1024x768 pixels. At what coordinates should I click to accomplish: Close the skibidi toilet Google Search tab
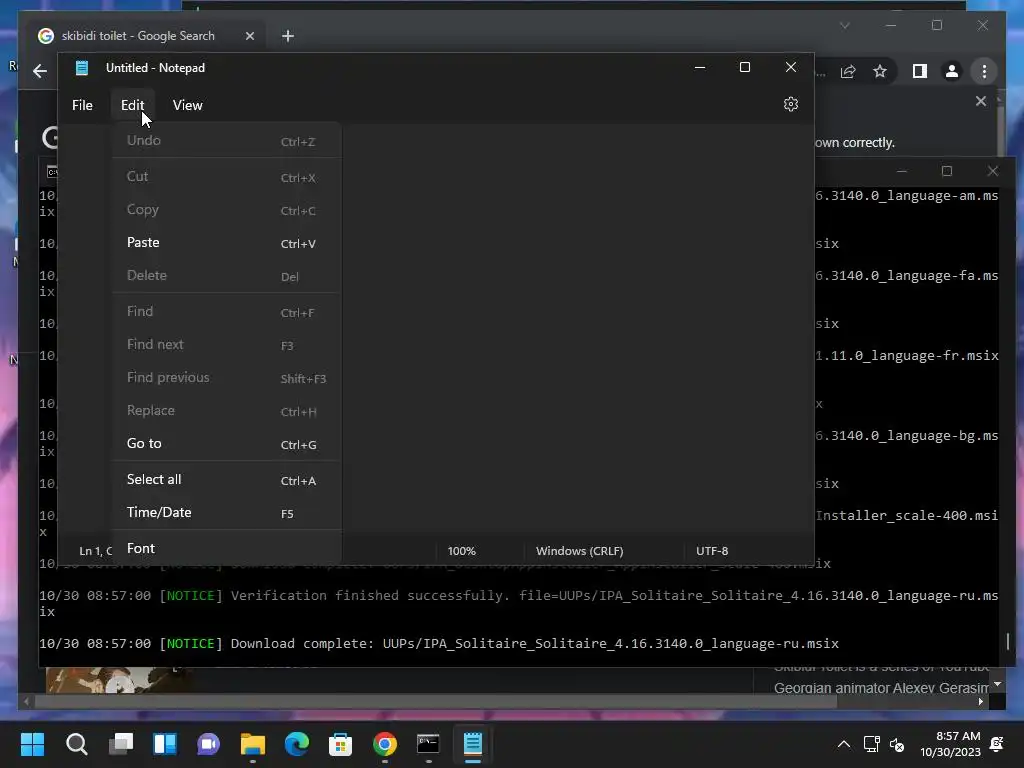(x=249, y=36)
